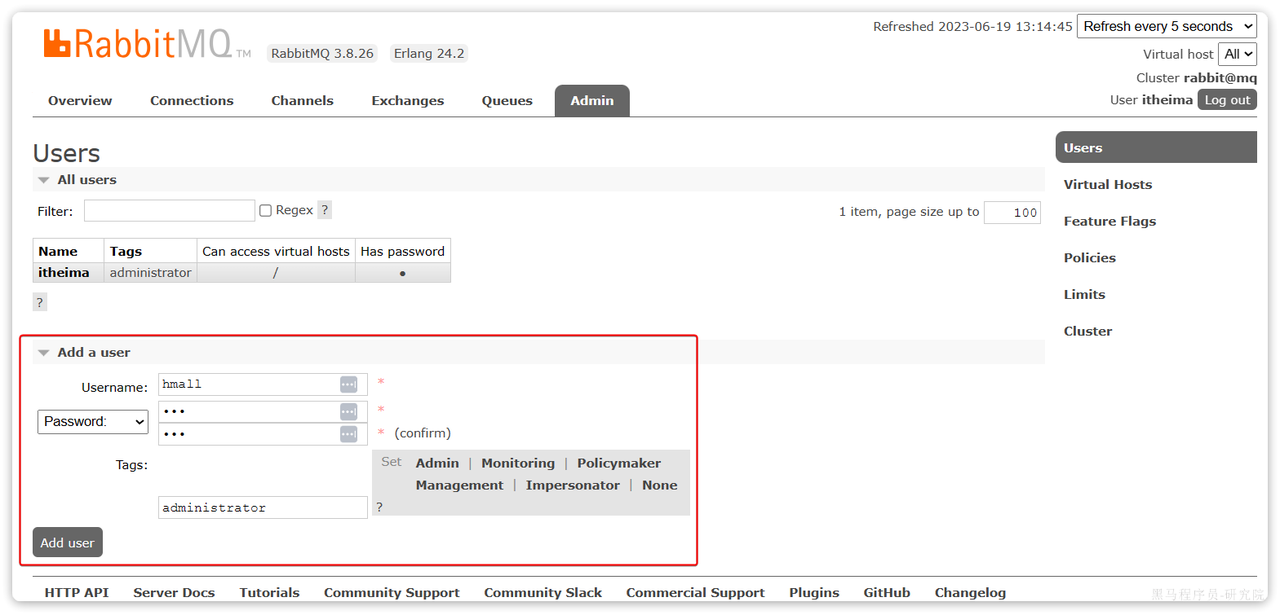Screen dimensions: 1280x615
Task: Click the Add user button
Action: coord(68,543)
